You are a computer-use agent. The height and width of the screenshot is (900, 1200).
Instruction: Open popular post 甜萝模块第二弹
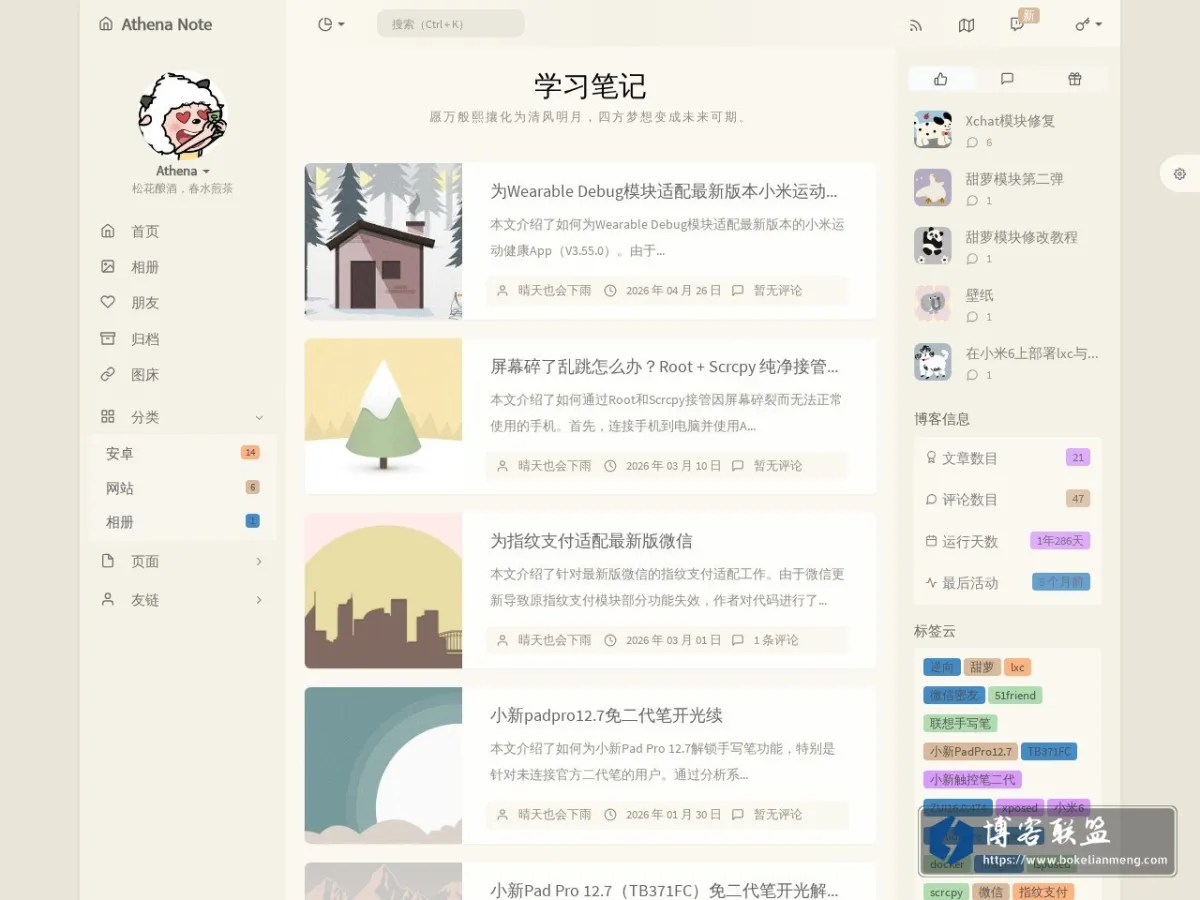(1014, 179)
